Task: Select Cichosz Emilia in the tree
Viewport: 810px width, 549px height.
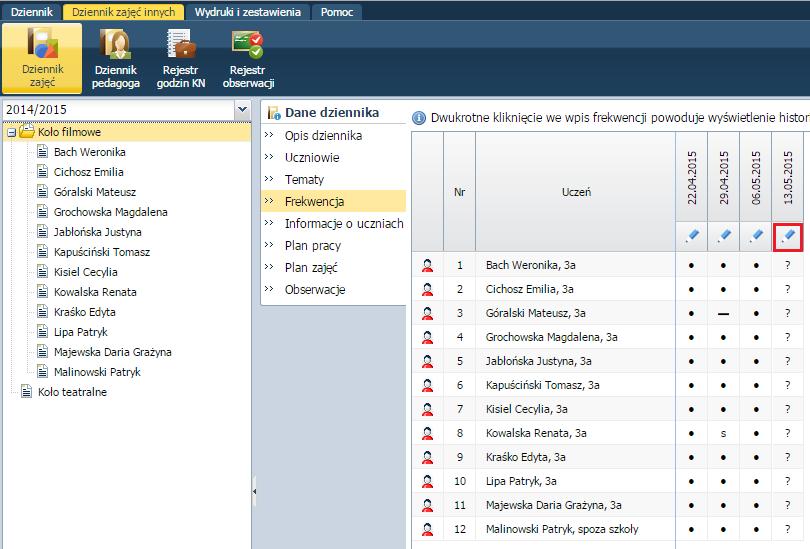Action: [88, 172]
